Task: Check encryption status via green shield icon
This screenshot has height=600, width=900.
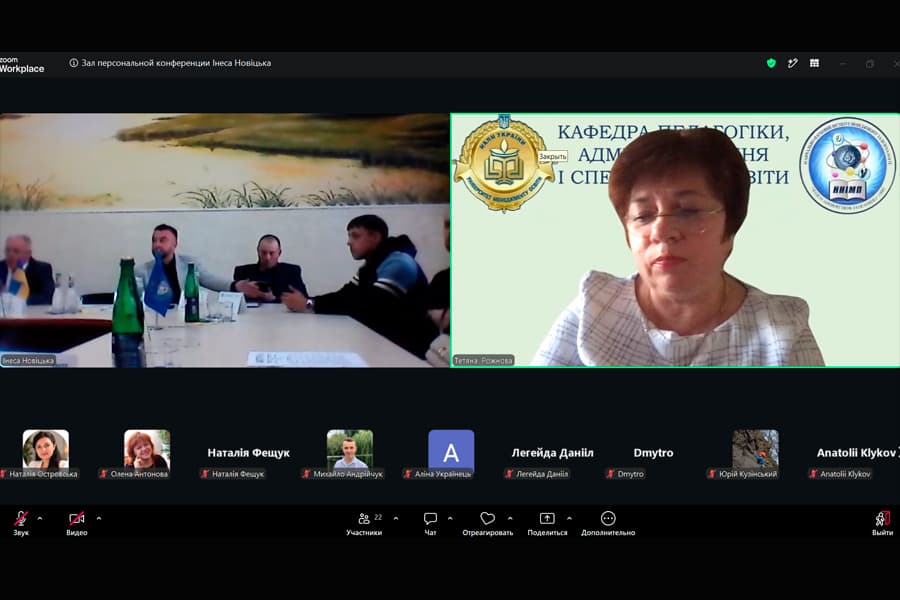Action: pos(771,63)
